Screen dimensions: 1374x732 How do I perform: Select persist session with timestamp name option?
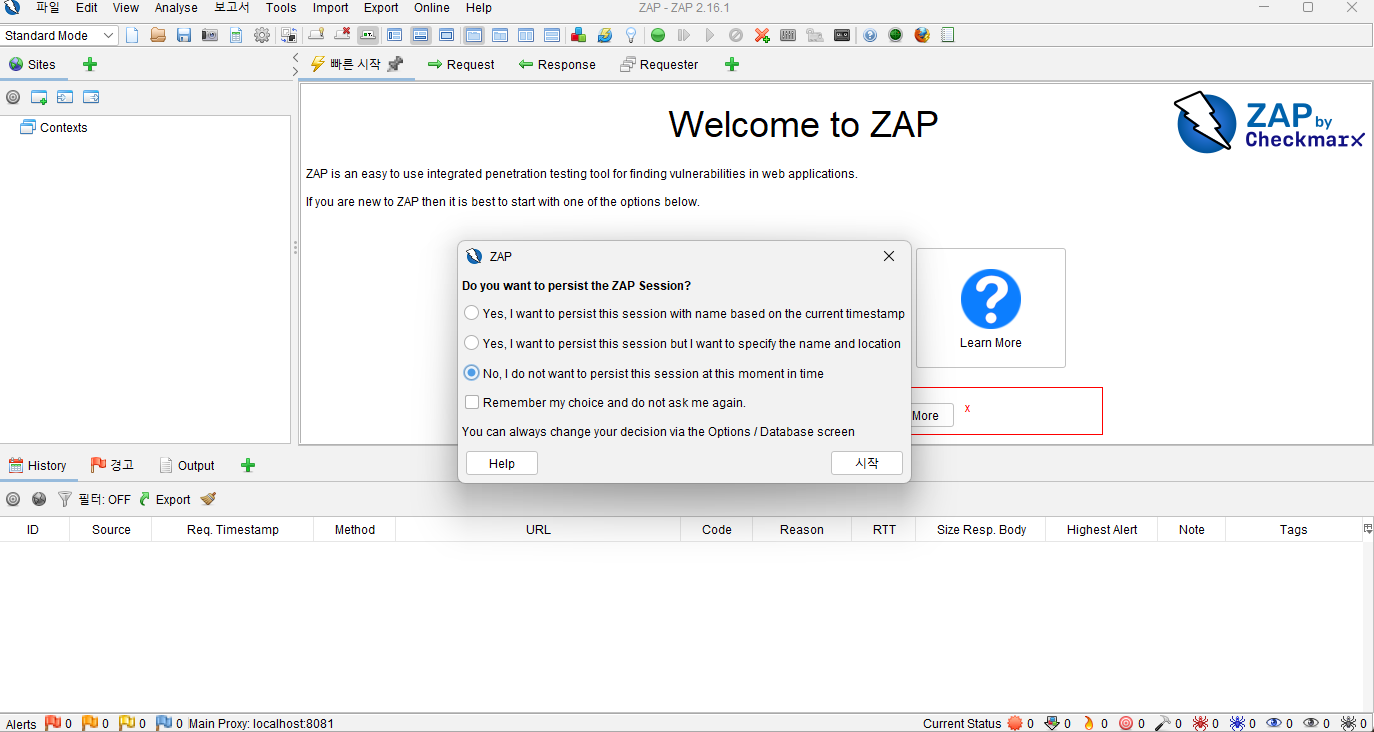(x=685, y=313)
